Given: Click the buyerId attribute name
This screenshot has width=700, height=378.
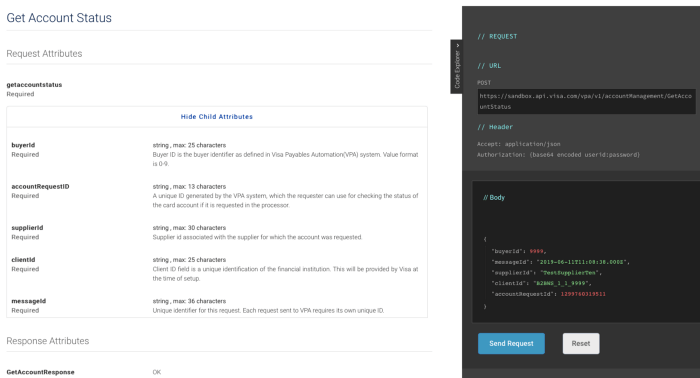Looking at the screenshot, I should [x=23, y=145].
